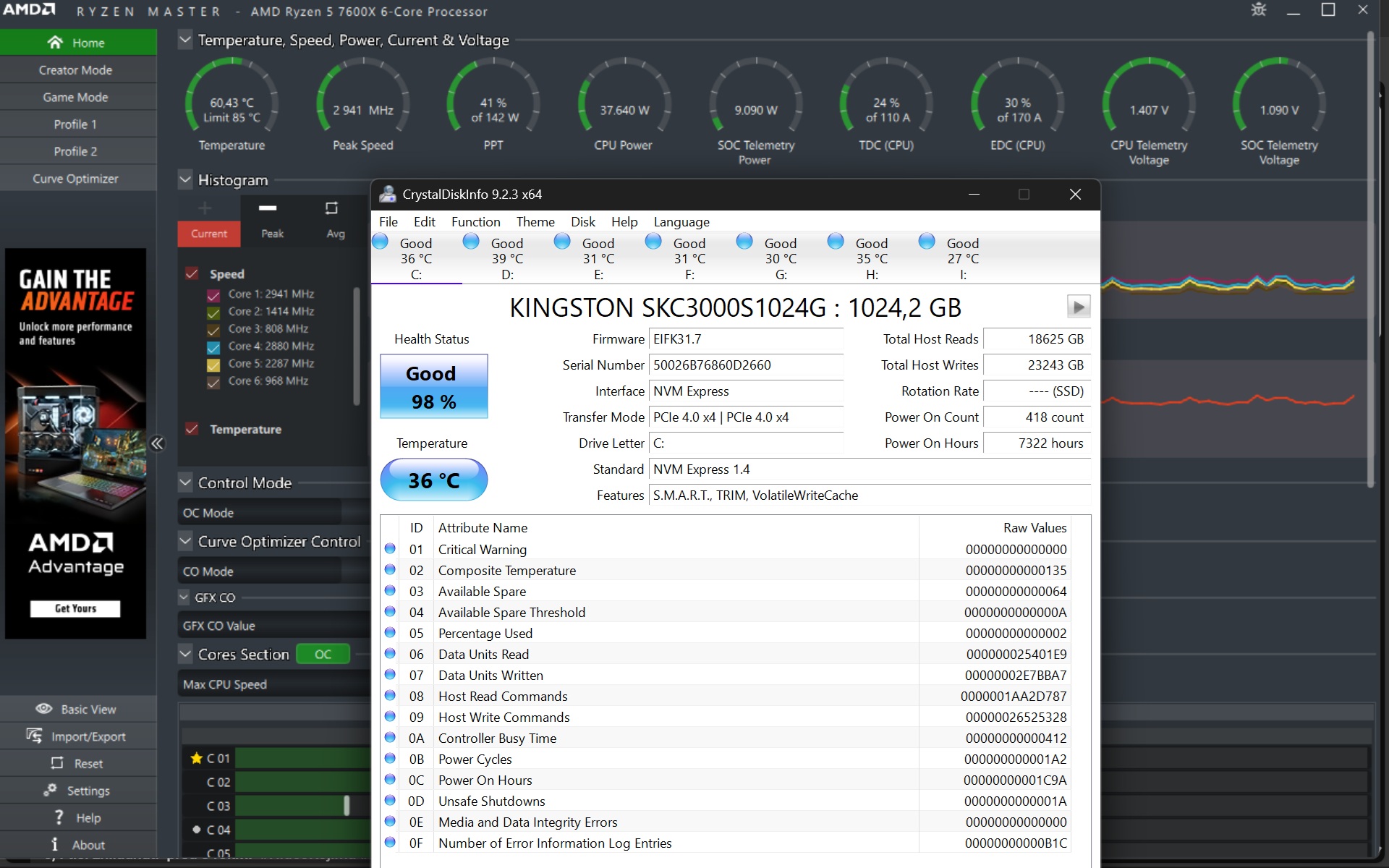
Task: Click the Get Yours advertisement button
Action: (75, 608)
